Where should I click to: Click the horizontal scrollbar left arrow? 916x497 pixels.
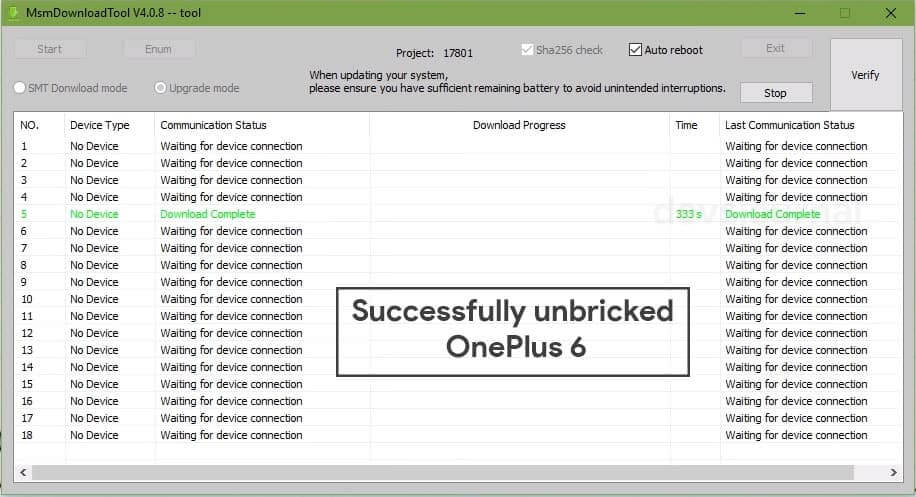tap(23, 472)
